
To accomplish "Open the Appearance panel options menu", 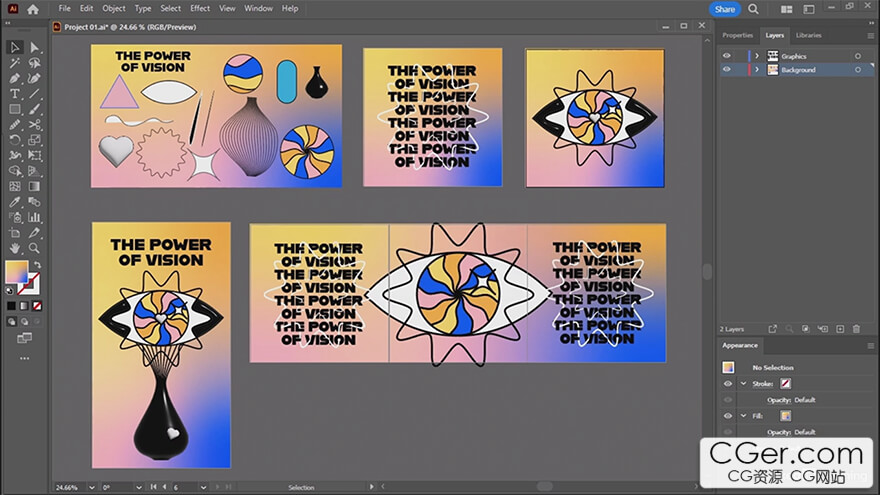I will coord(870,346).
